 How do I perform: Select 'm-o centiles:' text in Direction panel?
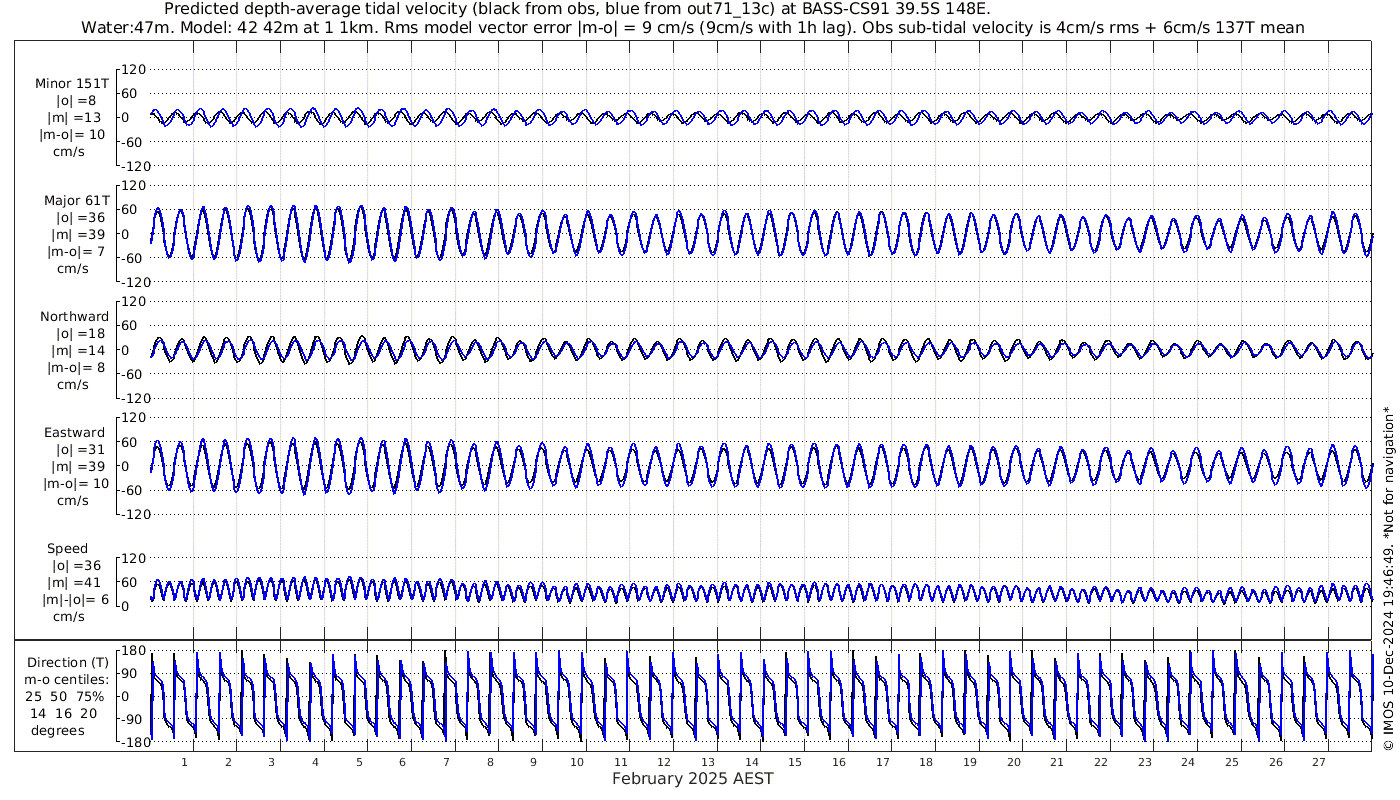click(67, 679)
